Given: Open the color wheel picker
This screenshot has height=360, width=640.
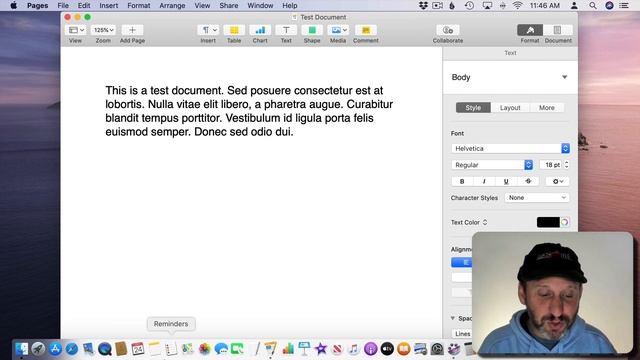Looking at the screenshot, I should point(565,222).
